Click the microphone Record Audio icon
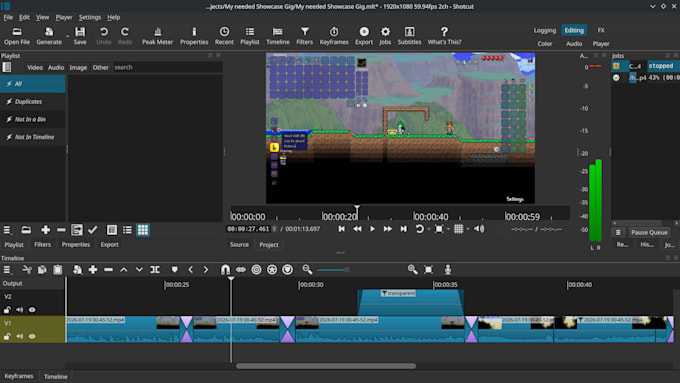 (448, 270)
